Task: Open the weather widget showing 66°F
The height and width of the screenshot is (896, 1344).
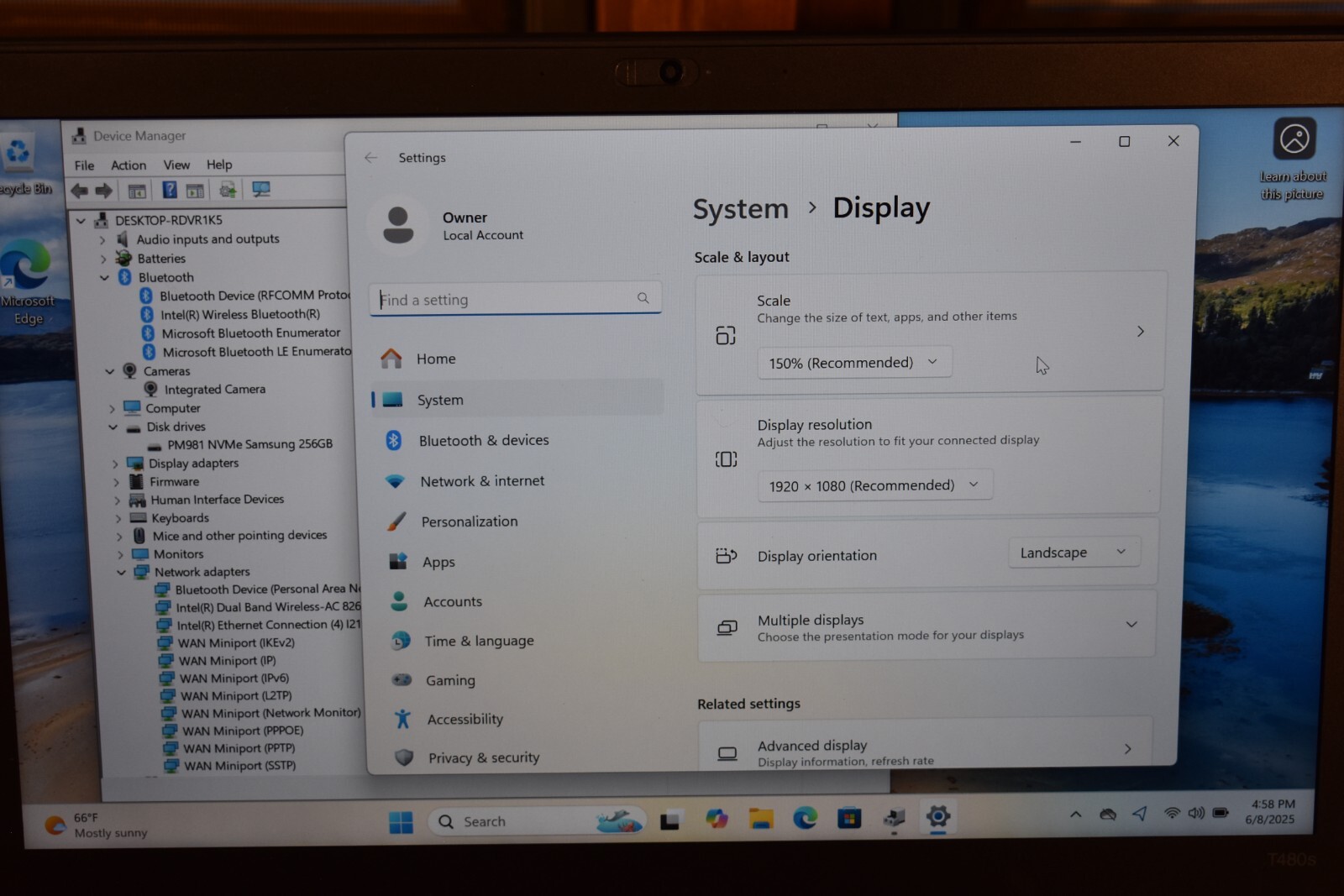Action: 97,825
